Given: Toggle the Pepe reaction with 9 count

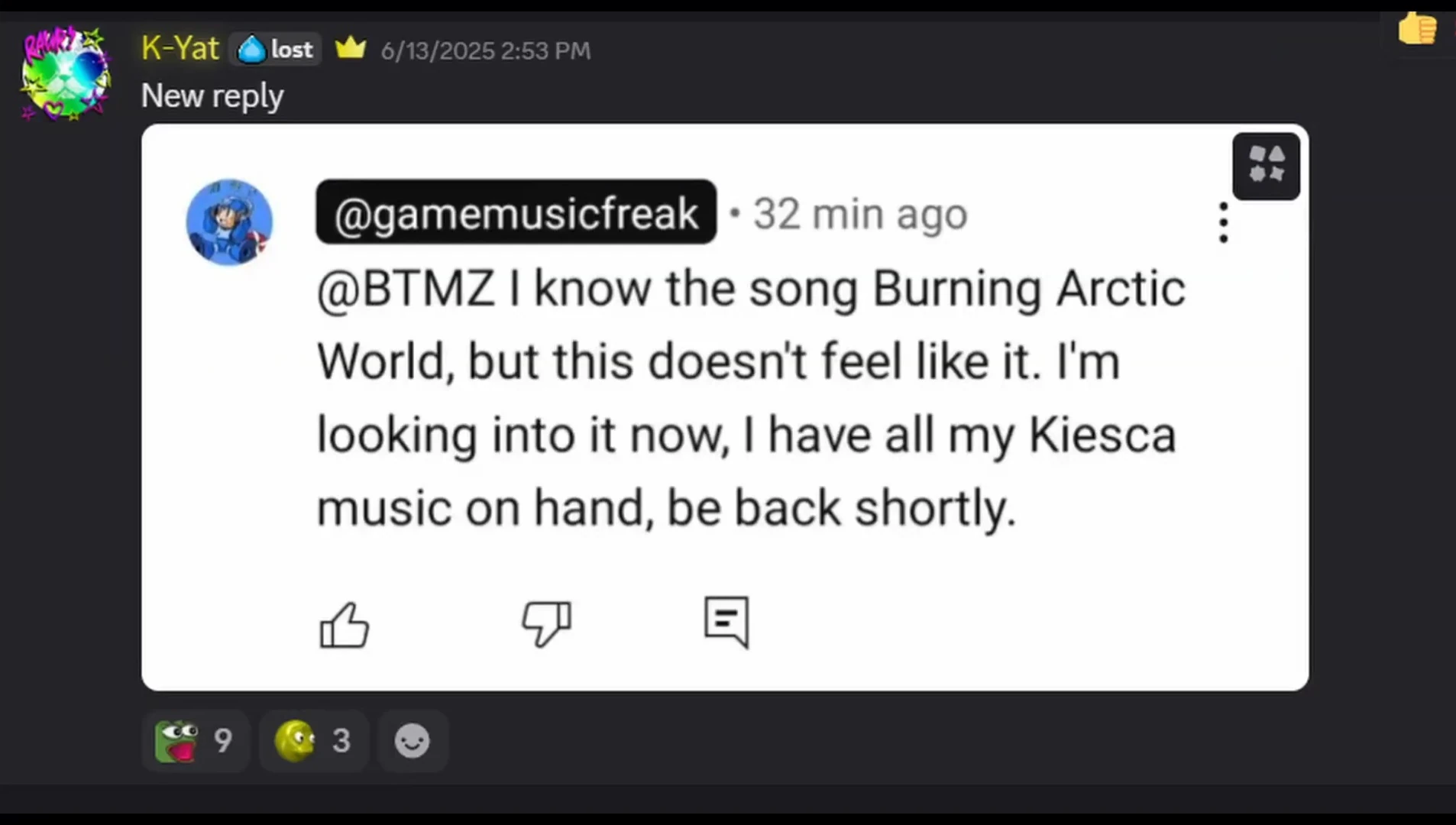Looking at the screenshot, I should (x=195, y=740).
